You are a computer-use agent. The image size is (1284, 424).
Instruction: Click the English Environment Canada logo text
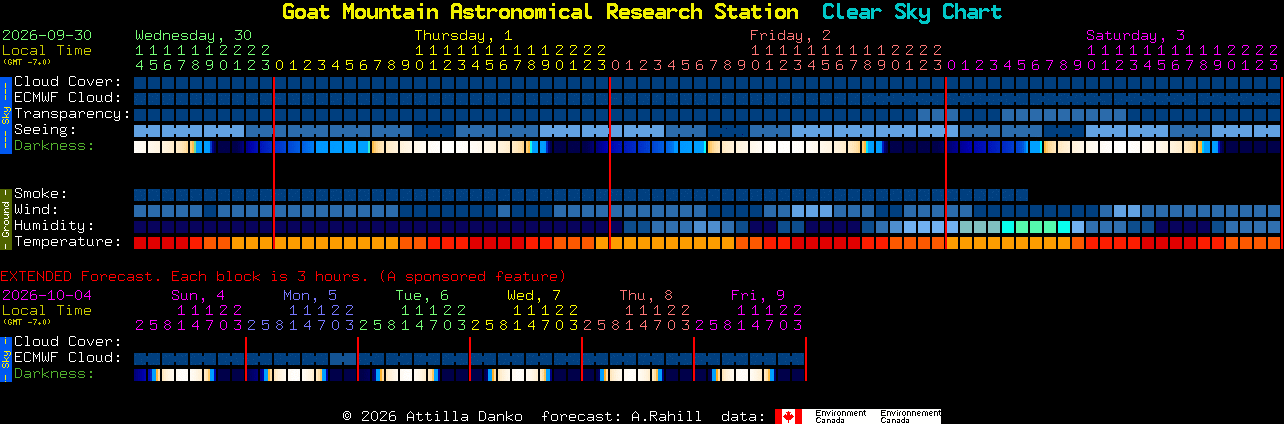pos(840,416)
